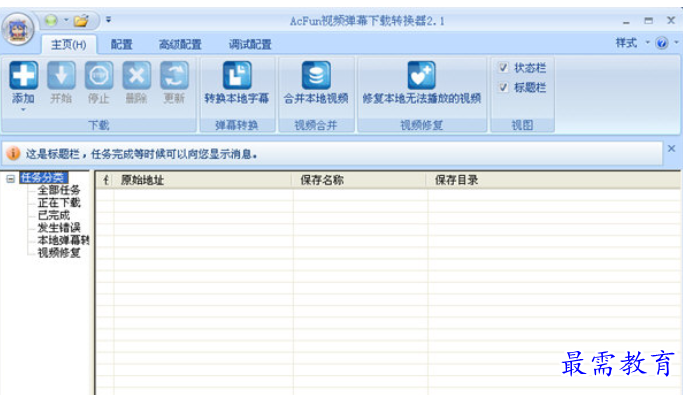Open 修复本地无法播放的视频 repair tool
683x395 pixels.
point(421,83)
